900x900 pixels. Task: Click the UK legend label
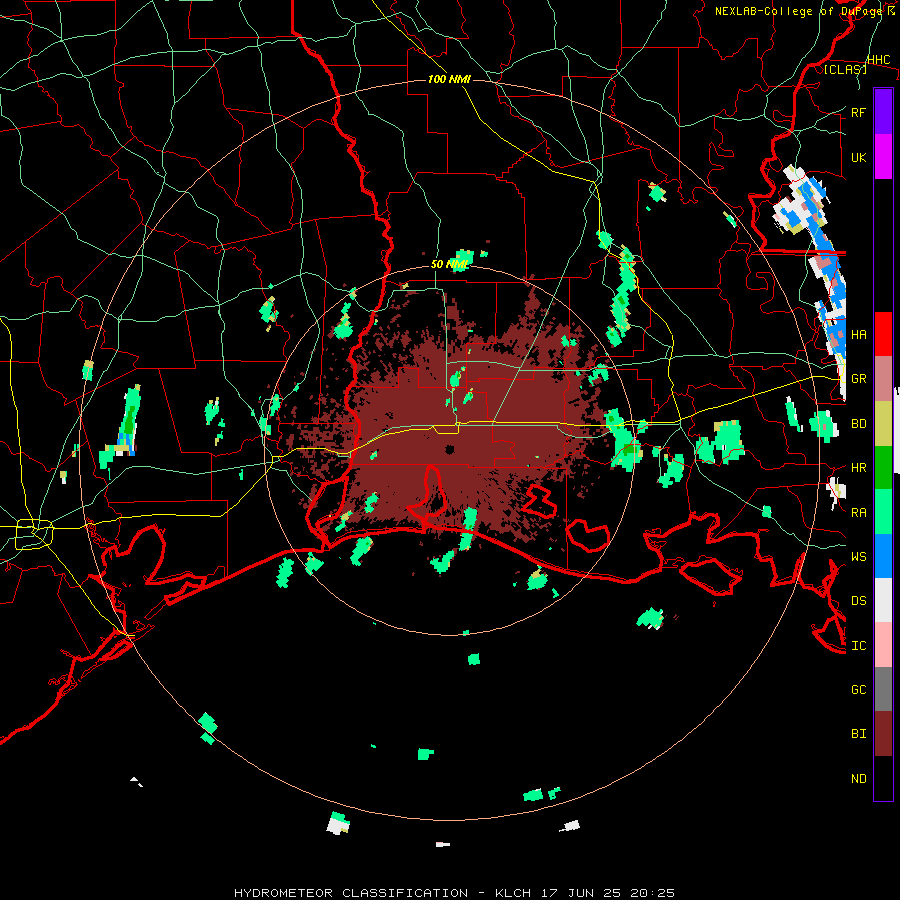pyautogui.click(x=859, y=157)
